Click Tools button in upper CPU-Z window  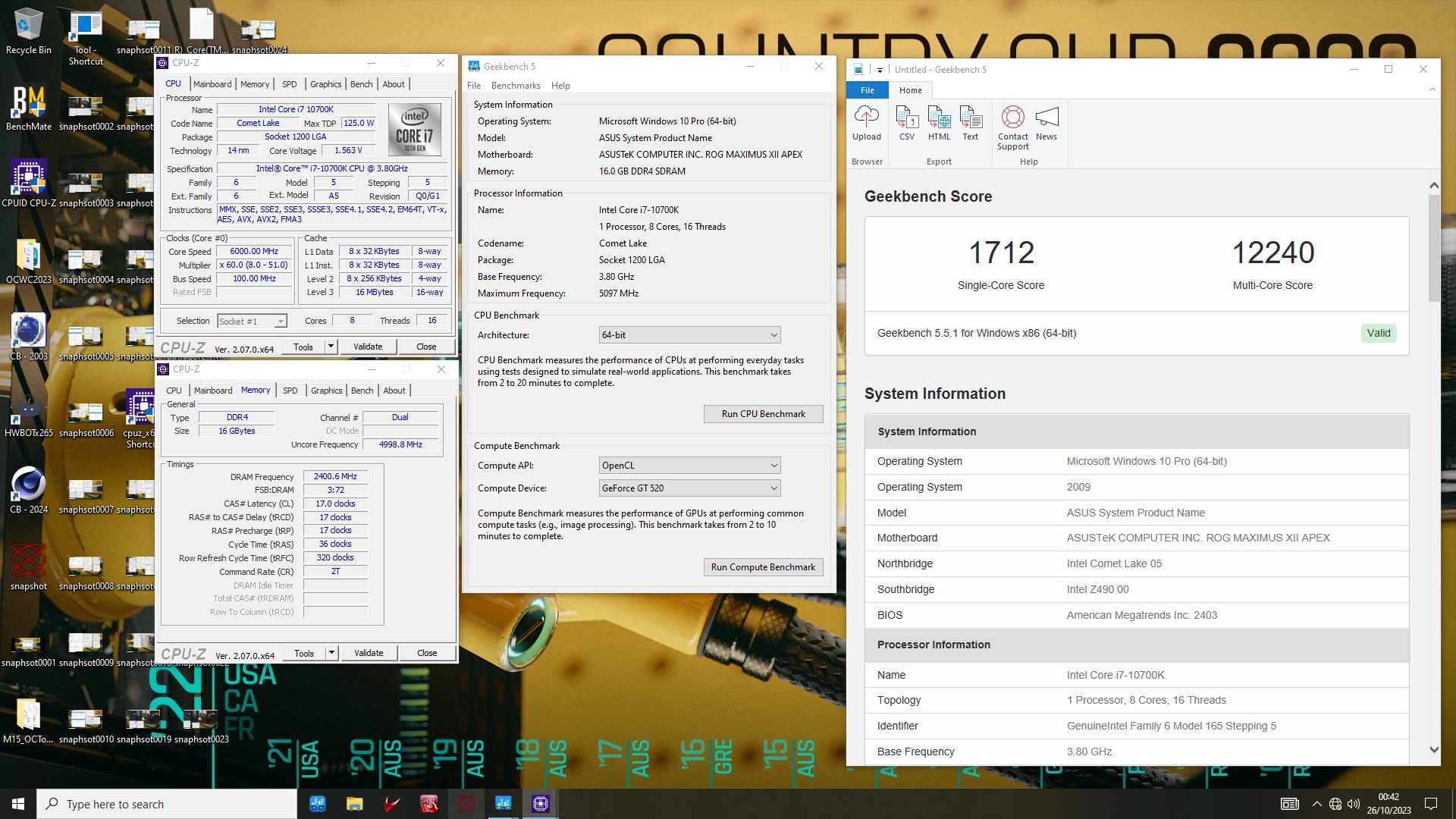303,347
